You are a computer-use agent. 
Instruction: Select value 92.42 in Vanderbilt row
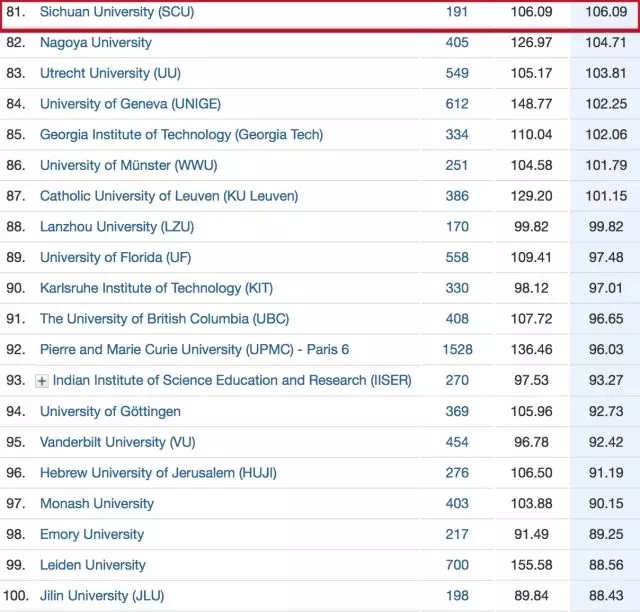[x=606, y=442]
